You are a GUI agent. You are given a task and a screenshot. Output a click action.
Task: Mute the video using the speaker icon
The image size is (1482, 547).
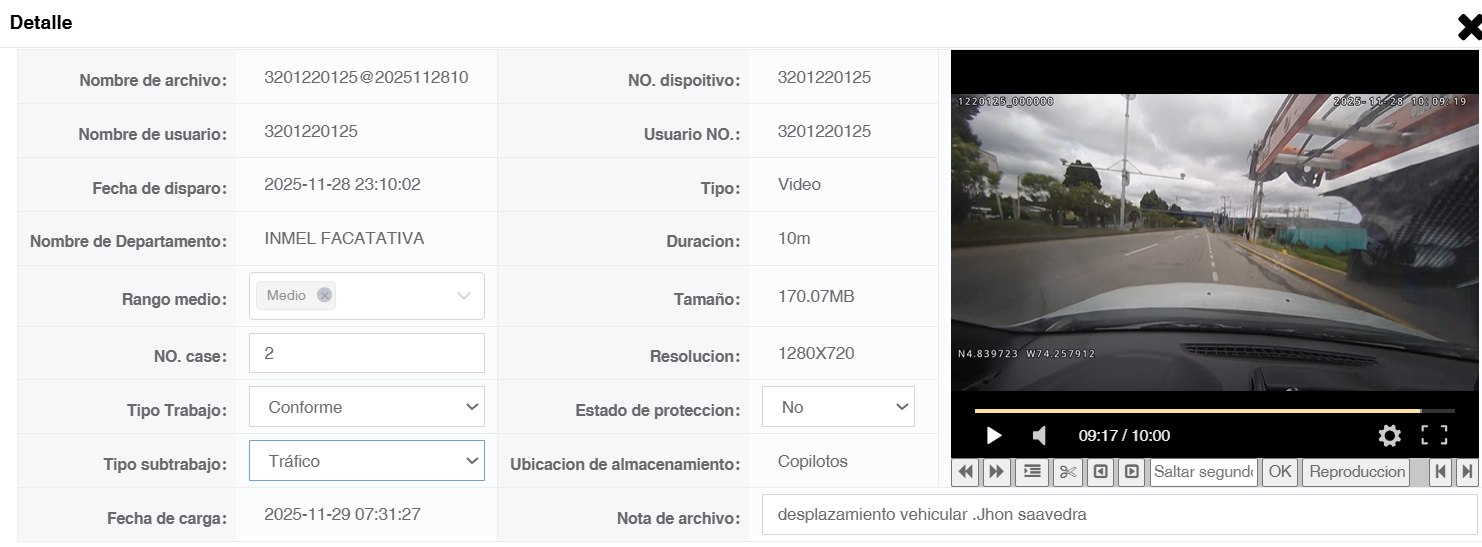pyautogui.click(x=1039, y=435)
